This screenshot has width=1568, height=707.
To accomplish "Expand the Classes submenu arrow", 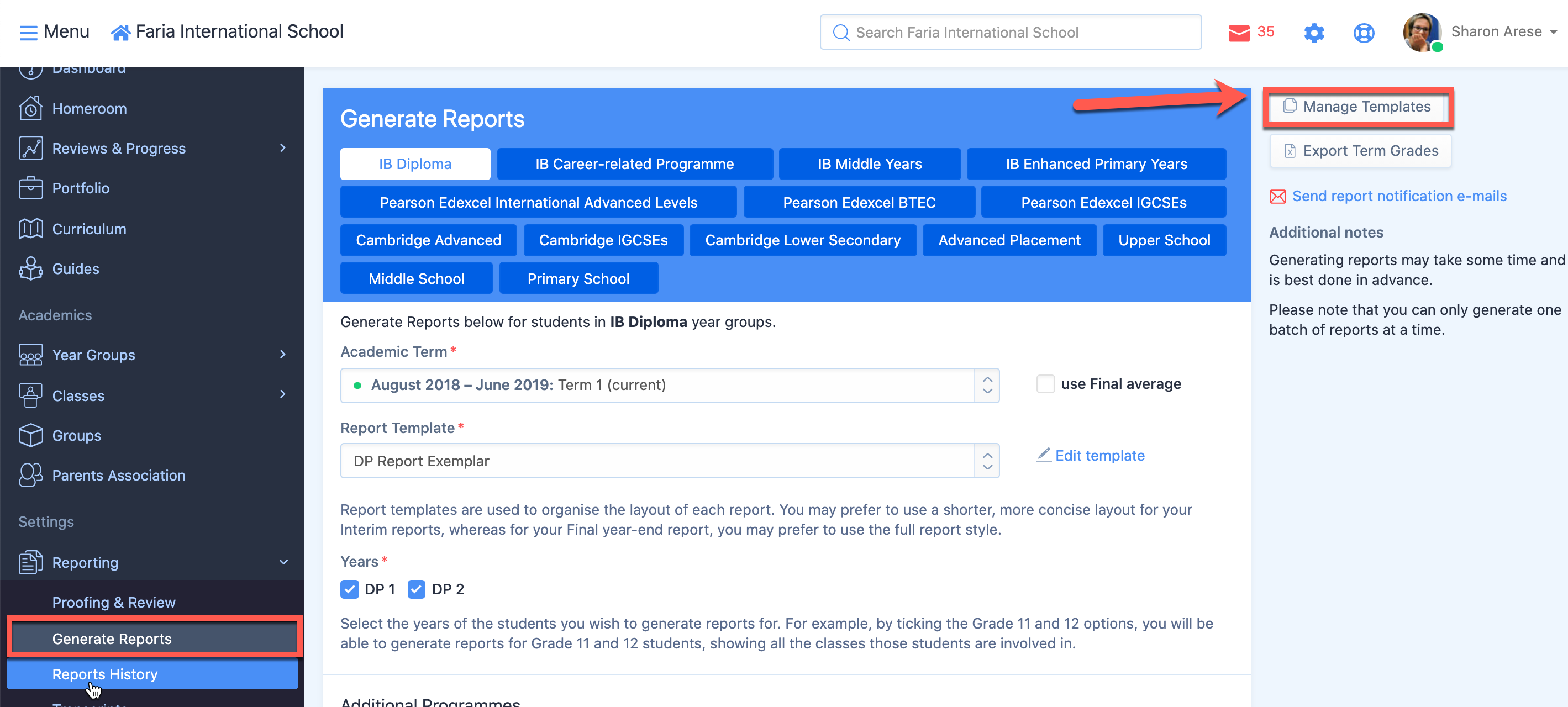I will tap(282, 394).
